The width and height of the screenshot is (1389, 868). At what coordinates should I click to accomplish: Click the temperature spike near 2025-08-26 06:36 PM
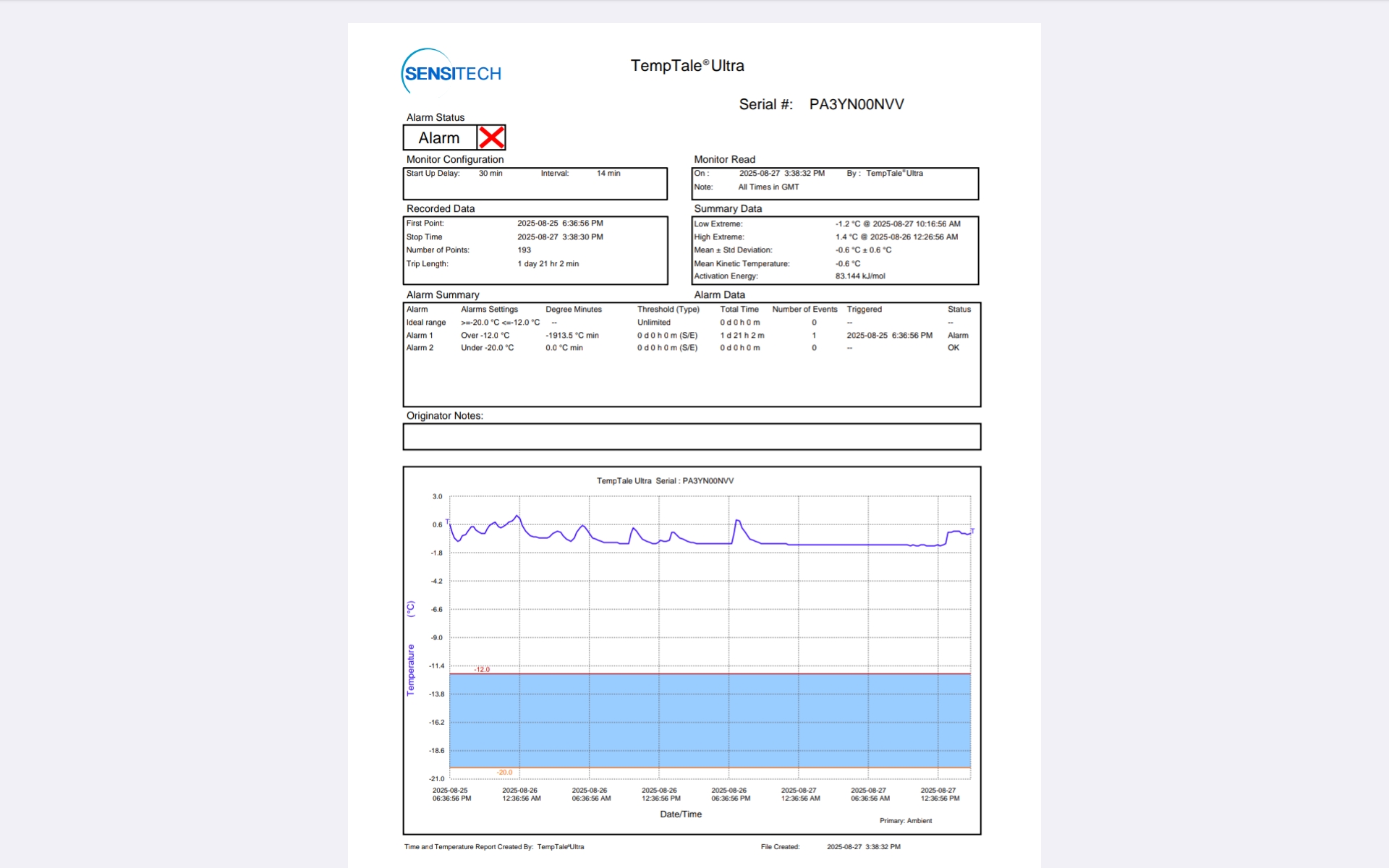[x=737, y=521]
